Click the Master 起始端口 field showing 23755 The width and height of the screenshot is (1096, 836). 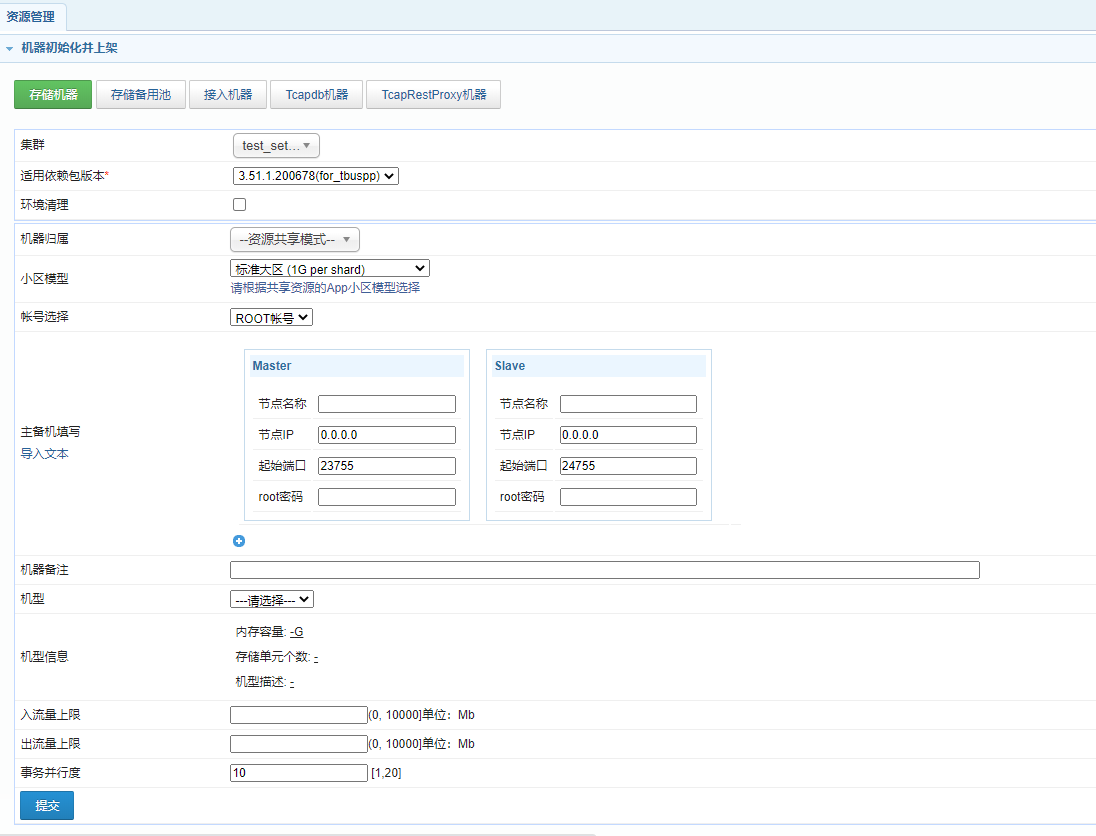387,466
